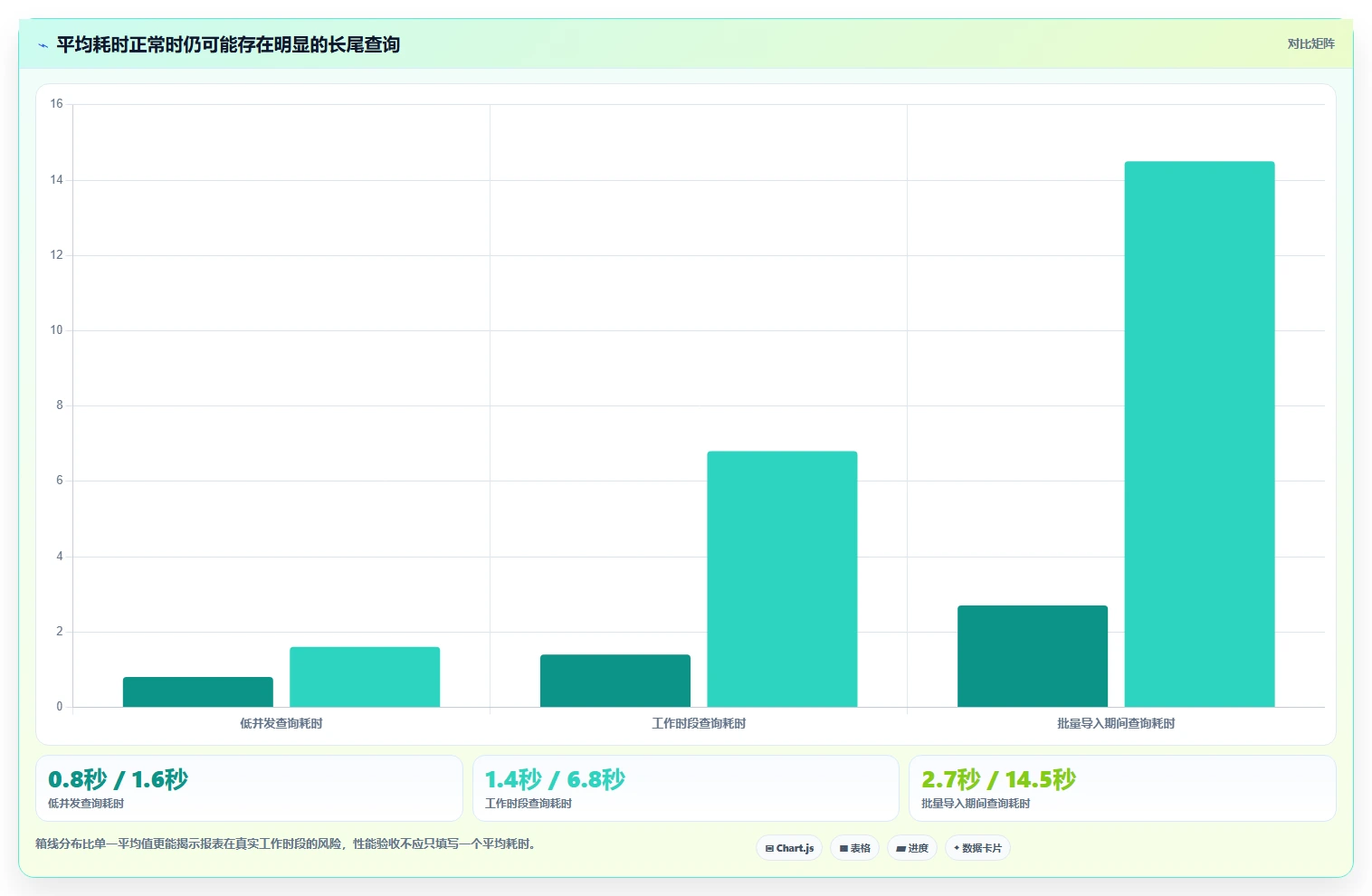1372x896 pixels.
Task: Select the Chart.js chip
Action: tap(789, 848)
